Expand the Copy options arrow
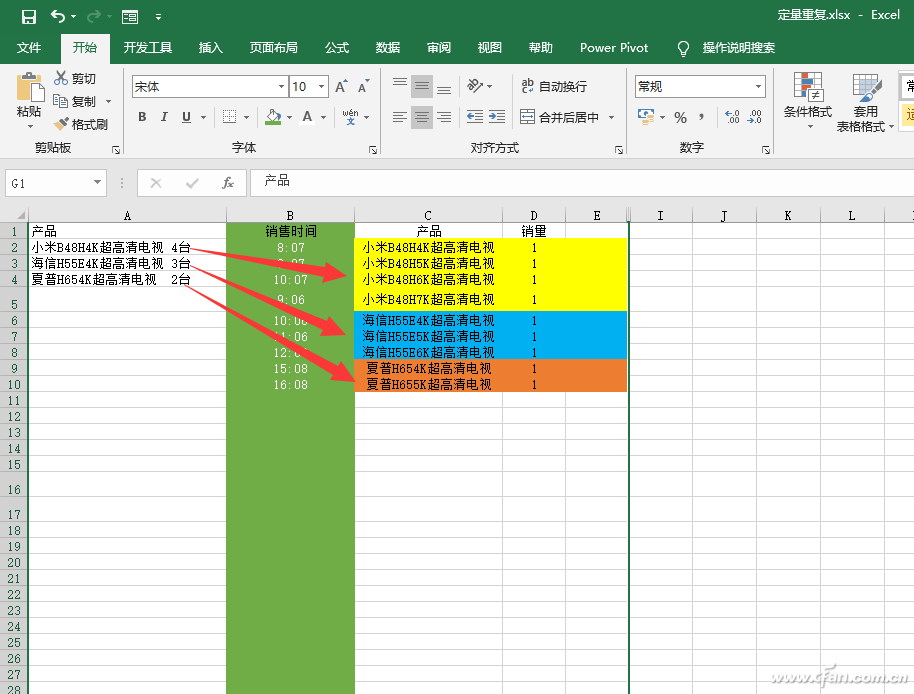Screen dimensions: 914x694 click(108, 101)
